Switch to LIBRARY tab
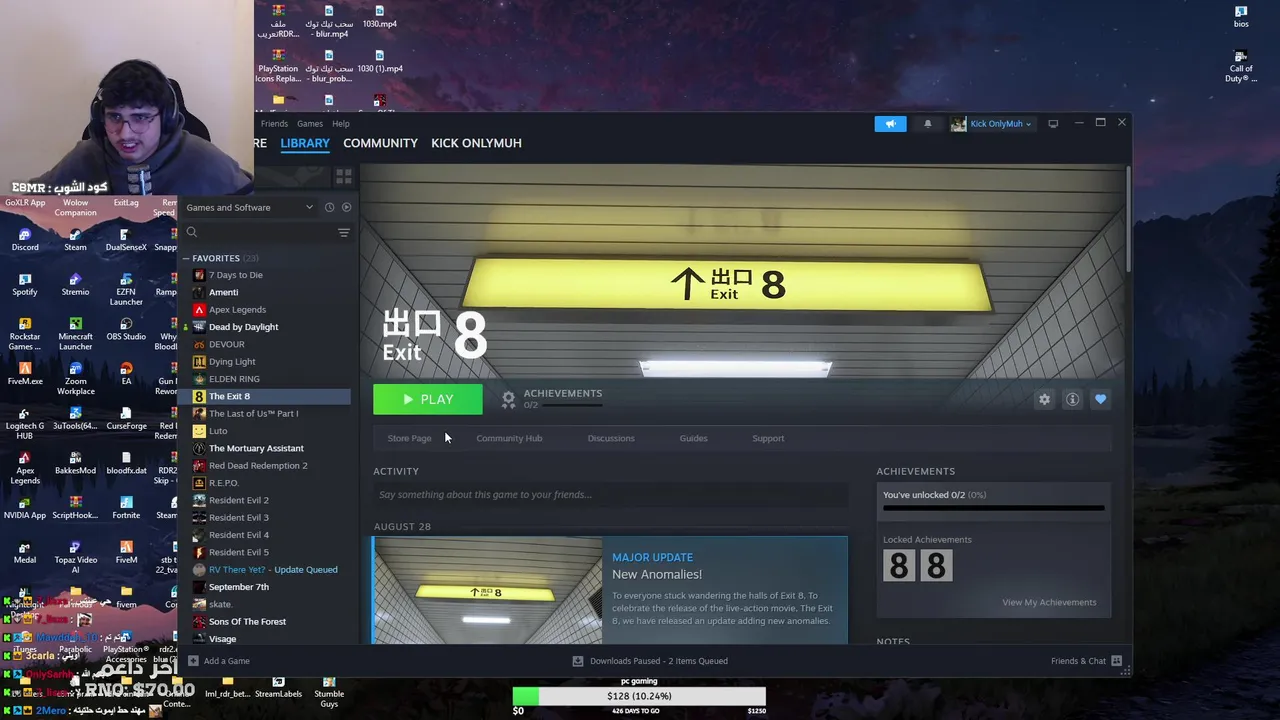 305,143
